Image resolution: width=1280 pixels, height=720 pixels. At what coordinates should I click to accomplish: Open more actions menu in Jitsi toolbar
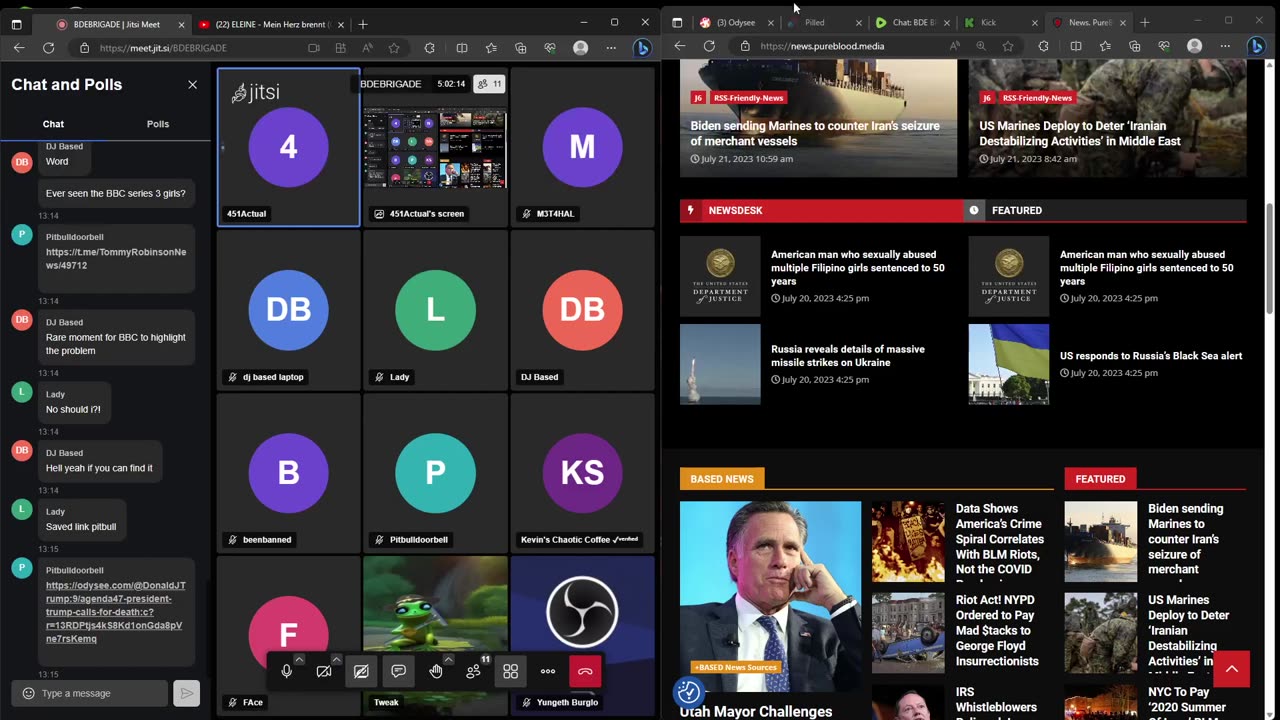(548, 672)
